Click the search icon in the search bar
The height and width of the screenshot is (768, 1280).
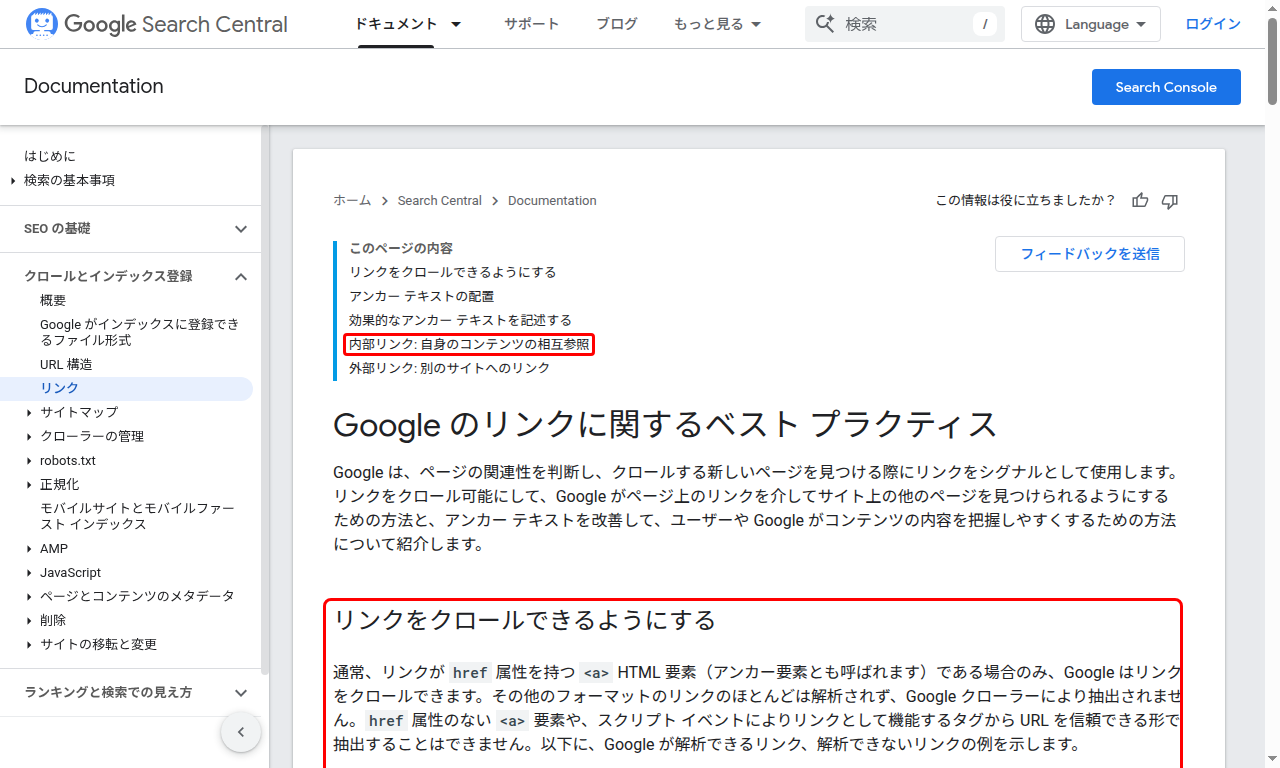pos(824,23)
